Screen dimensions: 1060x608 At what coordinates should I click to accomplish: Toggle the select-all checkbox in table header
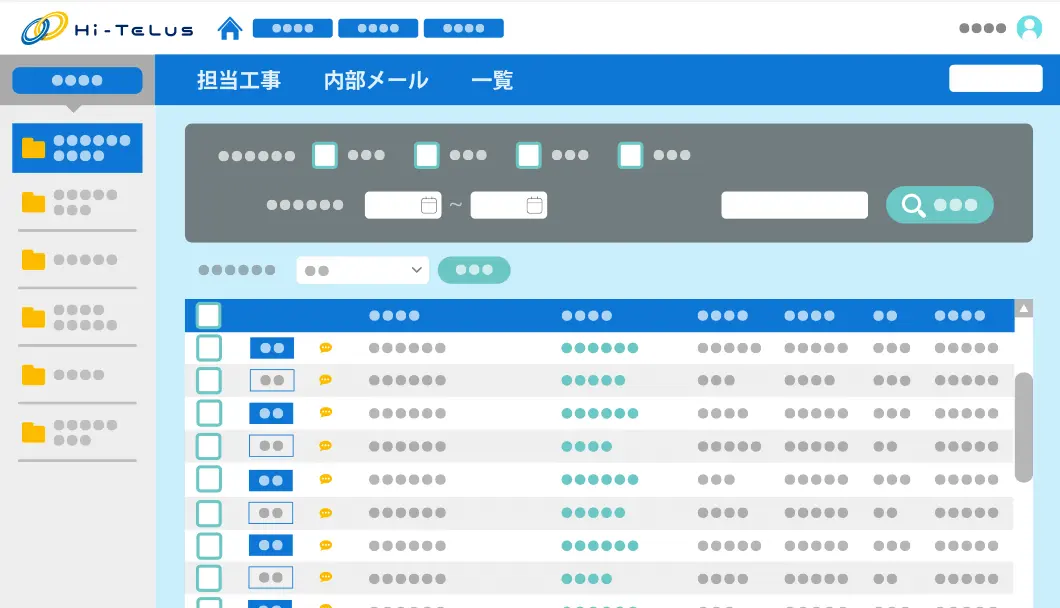point(208,315)
